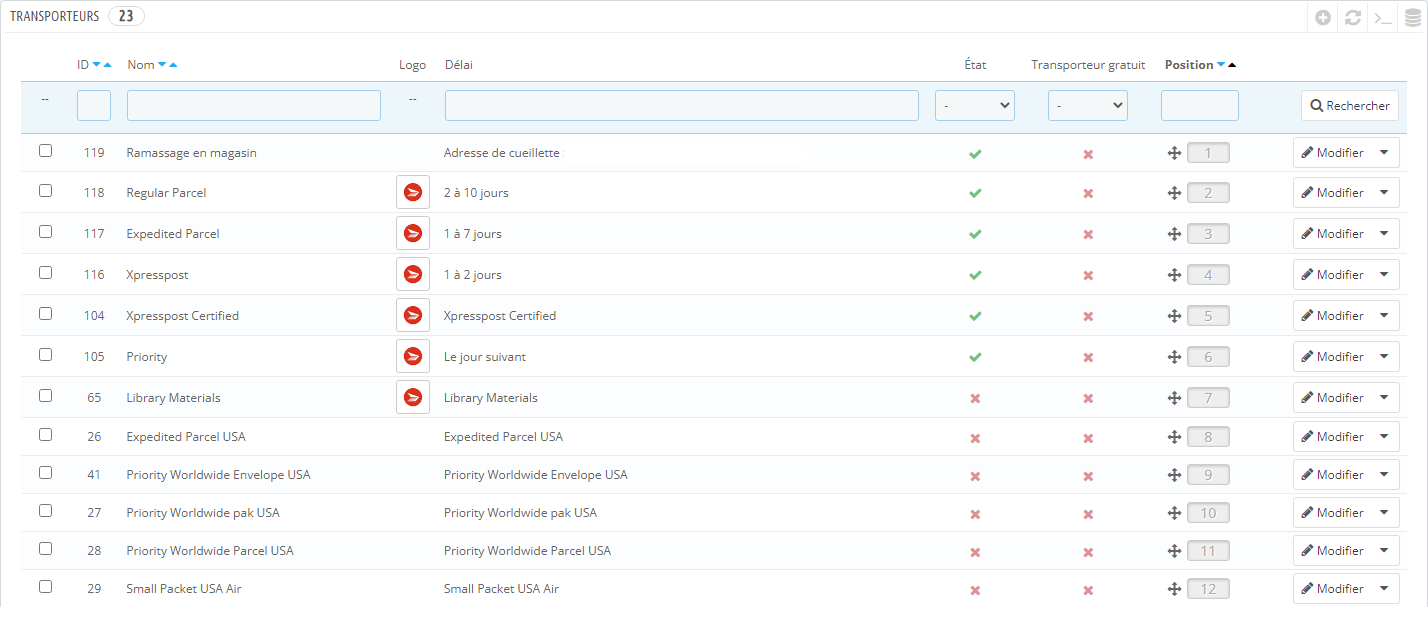Select checkbox for Priority ID 105
This screenshot has width=1428, height=620.
coord(45,354)
